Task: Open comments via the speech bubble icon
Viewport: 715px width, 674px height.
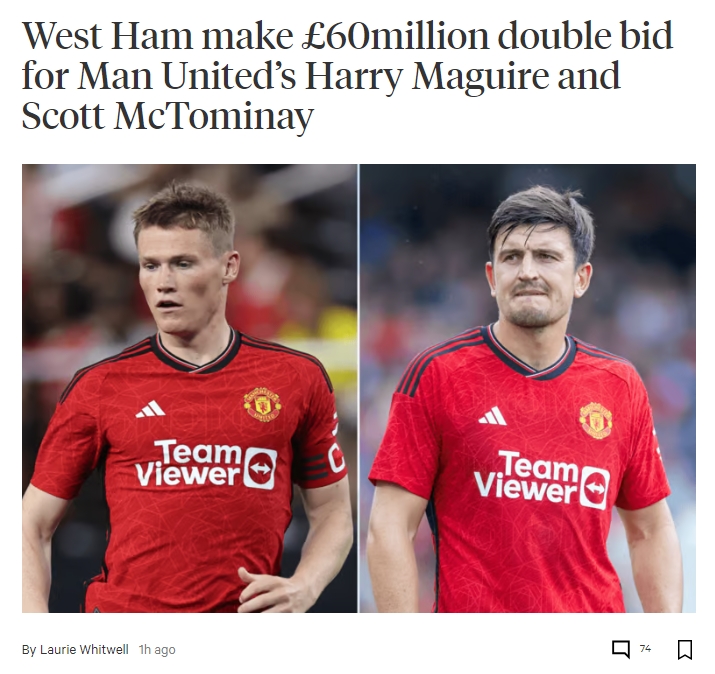Action: (x=620, y=649)
